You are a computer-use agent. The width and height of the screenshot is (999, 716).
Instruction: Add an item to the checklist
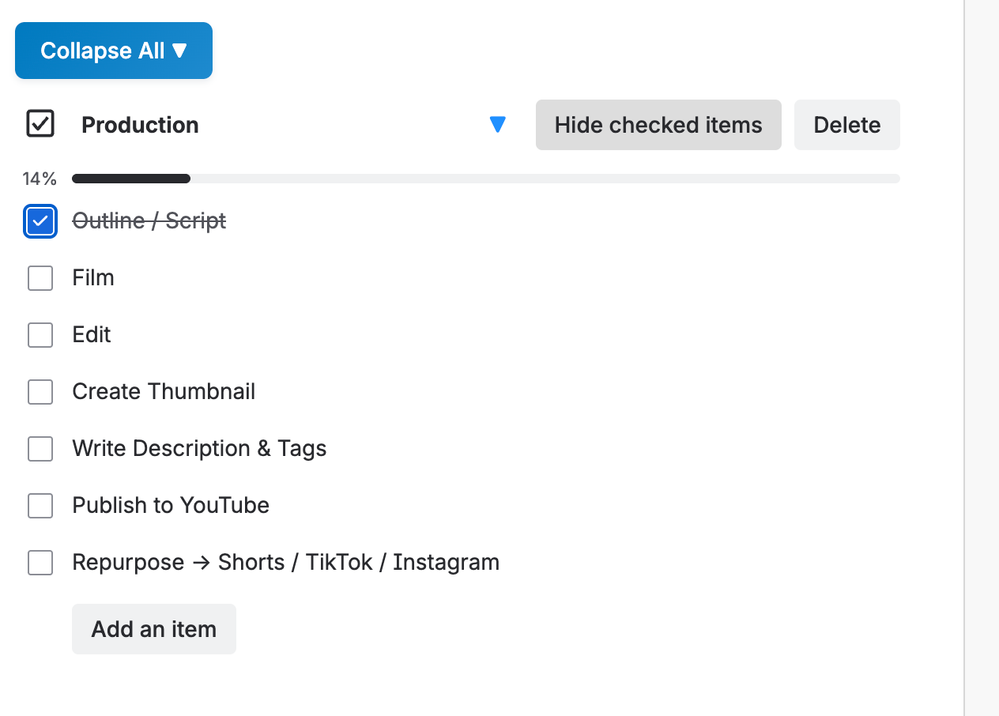154,629
